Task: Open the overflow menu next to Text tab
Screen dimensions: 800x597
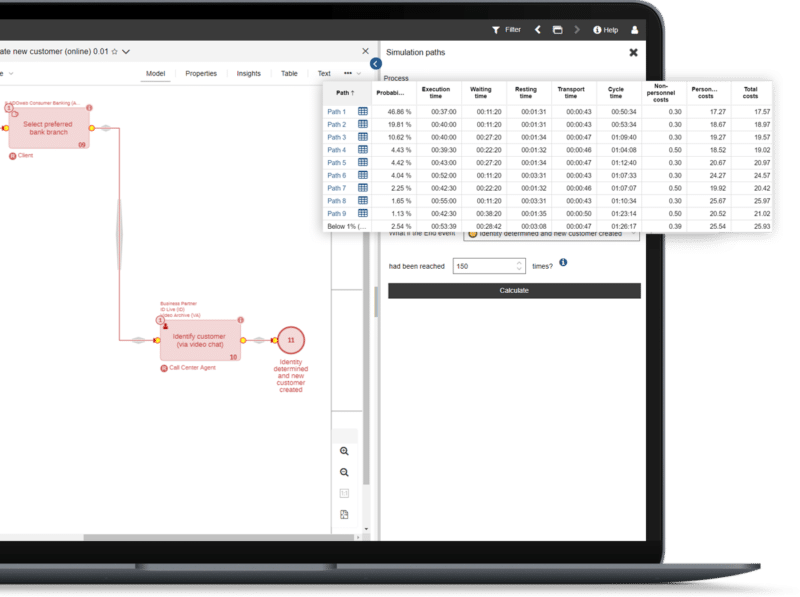Action: pyautogui.click(x=349, y=73)
